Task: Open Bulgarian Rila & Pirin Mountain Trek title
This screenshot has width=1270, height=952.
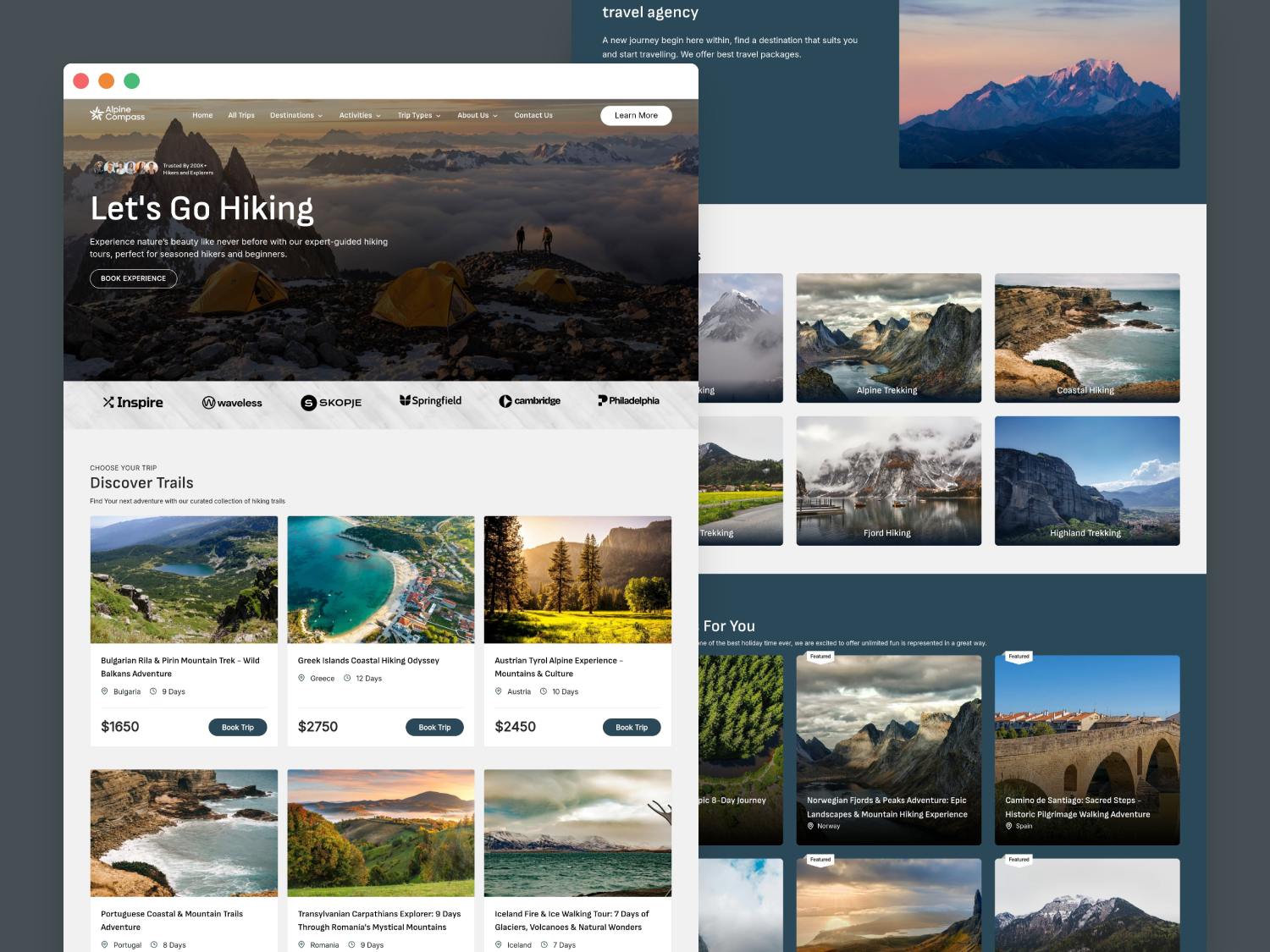Action: click(180, 667)
